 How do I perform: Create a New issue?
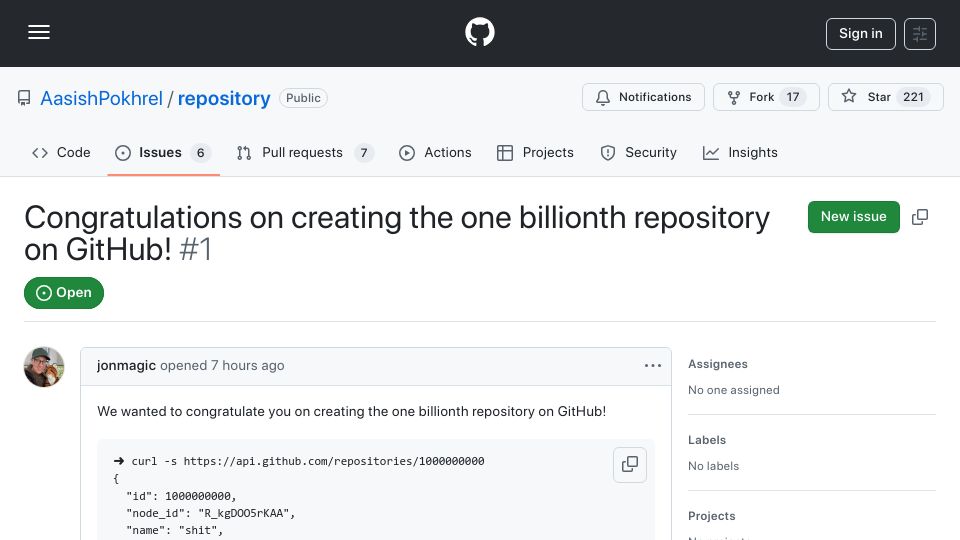point(853,217)
